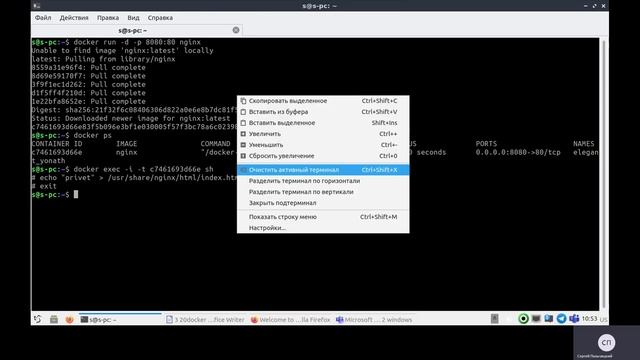Image resolution: width=640 pixels, height=360 pixels.
Task: Click the CONTAINER ID column header text
Action: (x=57, y=144)
